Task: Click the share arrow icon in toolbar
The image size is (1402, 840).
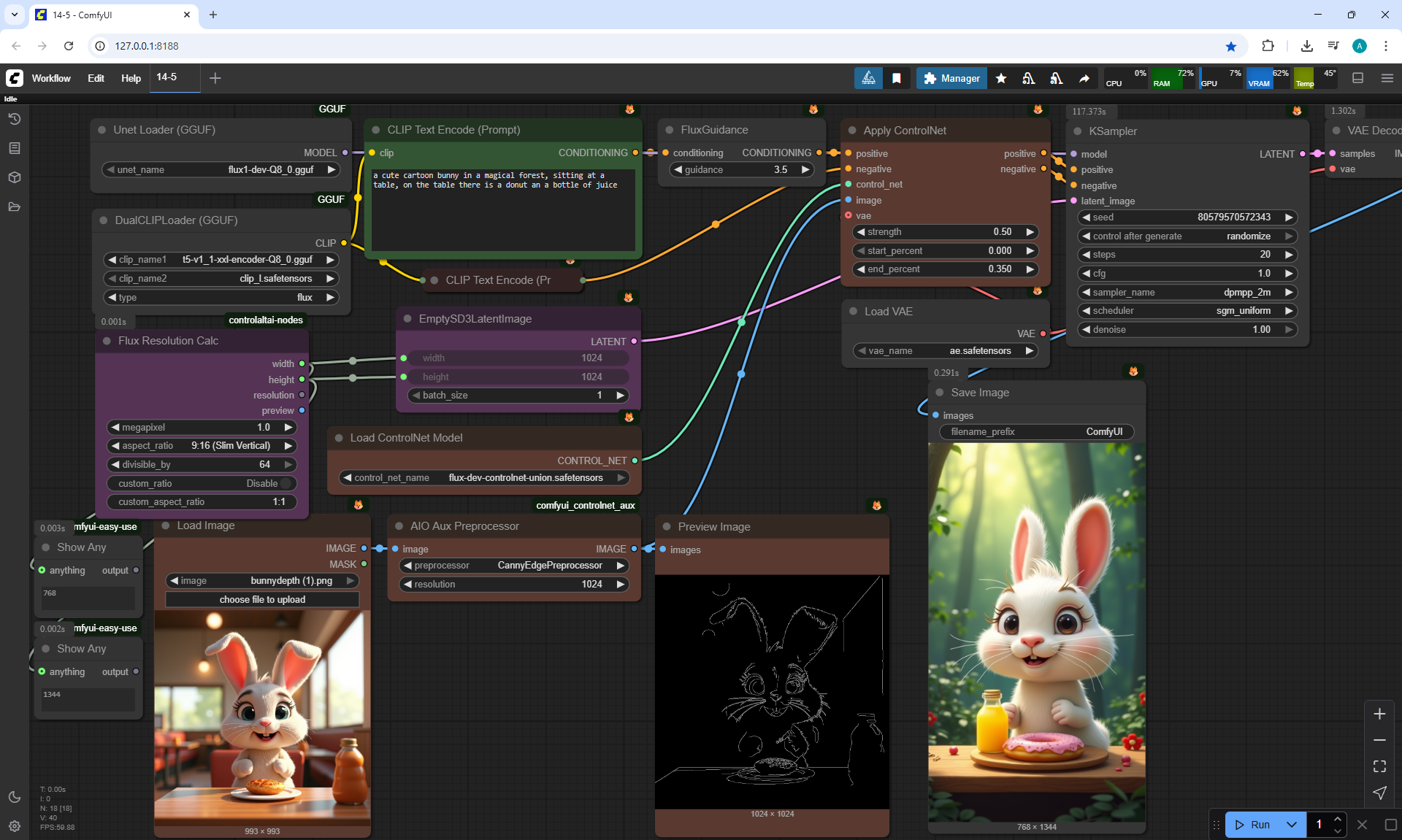Action: pyautogui.click(x=1084, y=78)
